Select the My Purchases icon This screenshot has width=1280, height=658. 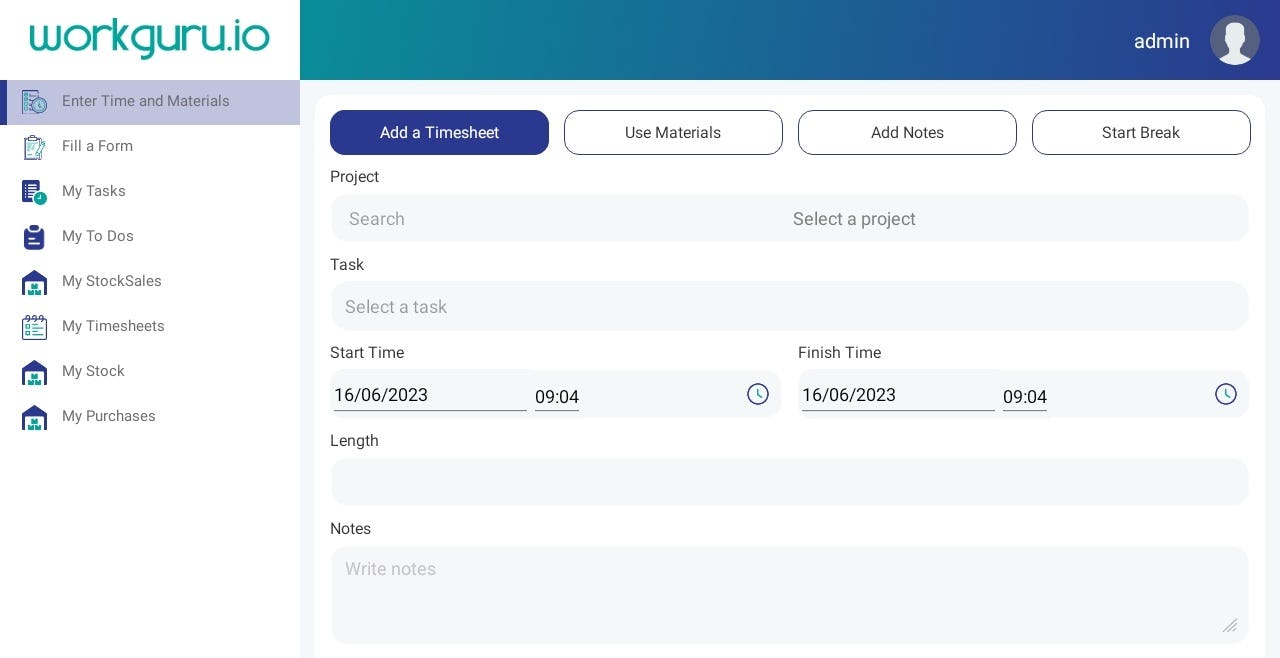(x=34, y=416)
